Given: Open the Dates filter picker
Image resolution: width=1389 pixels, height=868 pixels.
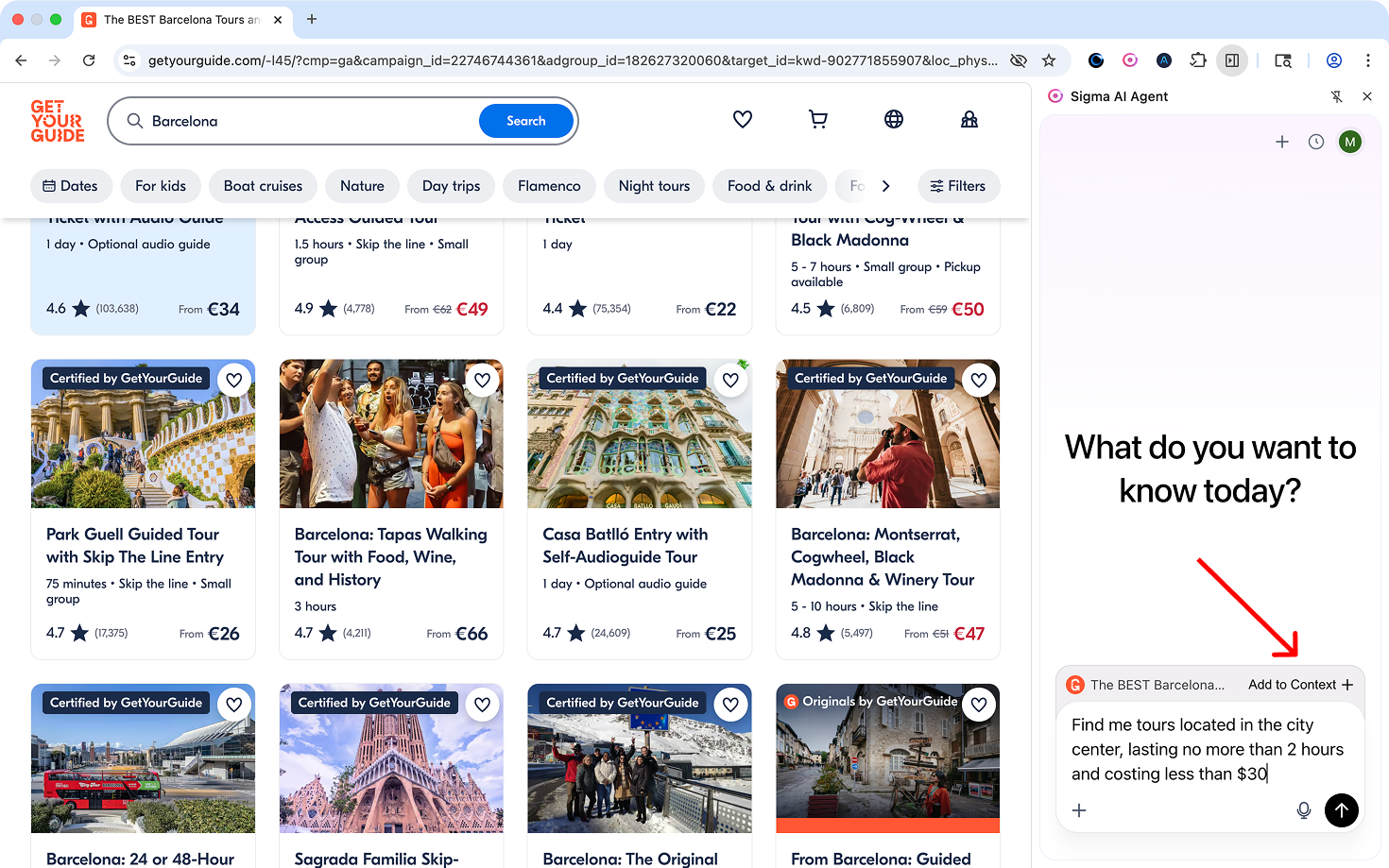Looking at the screenshot, I should [71, 186].
